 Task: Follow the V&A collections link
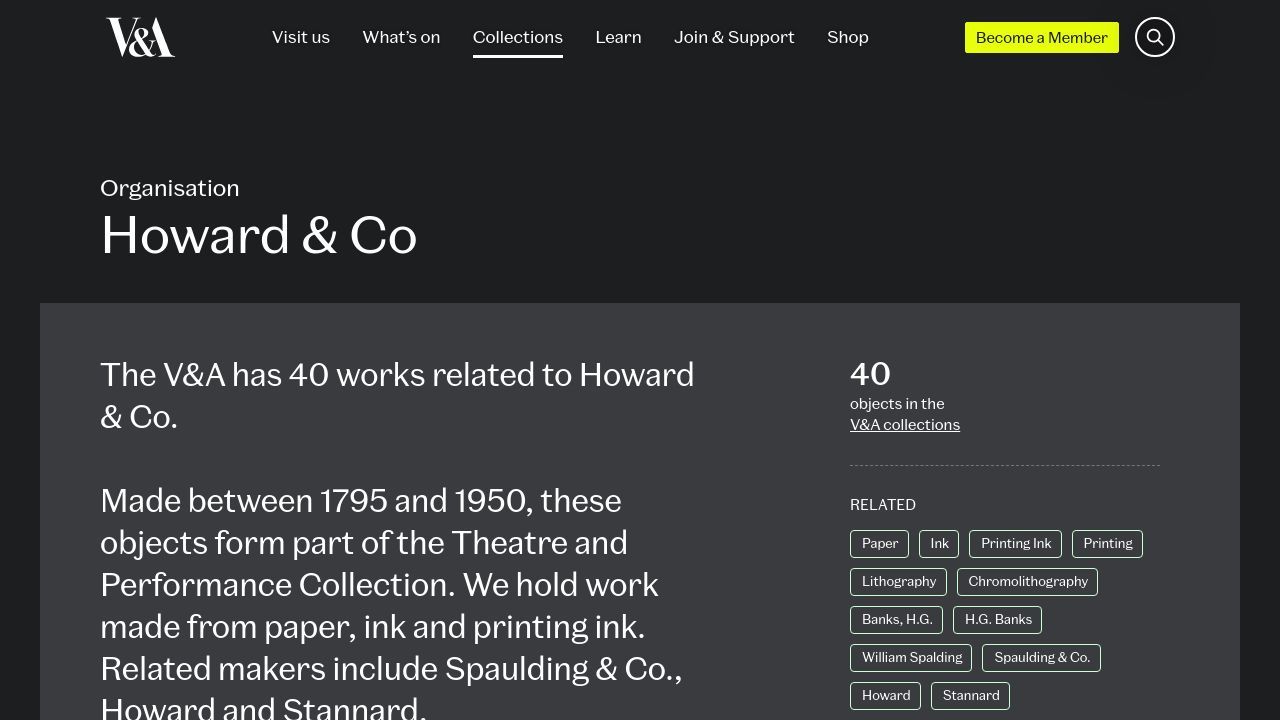pyautogui.click(x=905, y=425)
